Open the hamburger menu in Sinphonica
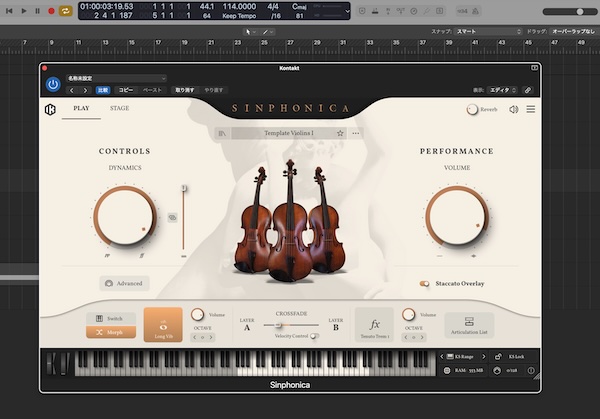 [x=531, y=109]
